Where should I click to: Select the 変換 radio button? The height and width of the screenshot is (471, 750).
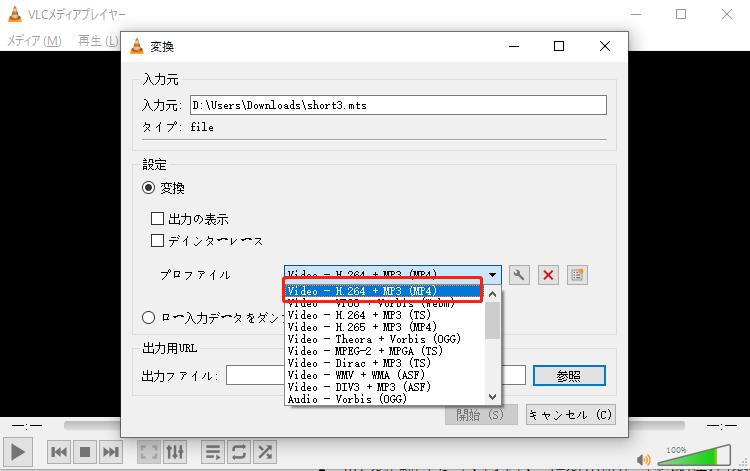(148, 188)
